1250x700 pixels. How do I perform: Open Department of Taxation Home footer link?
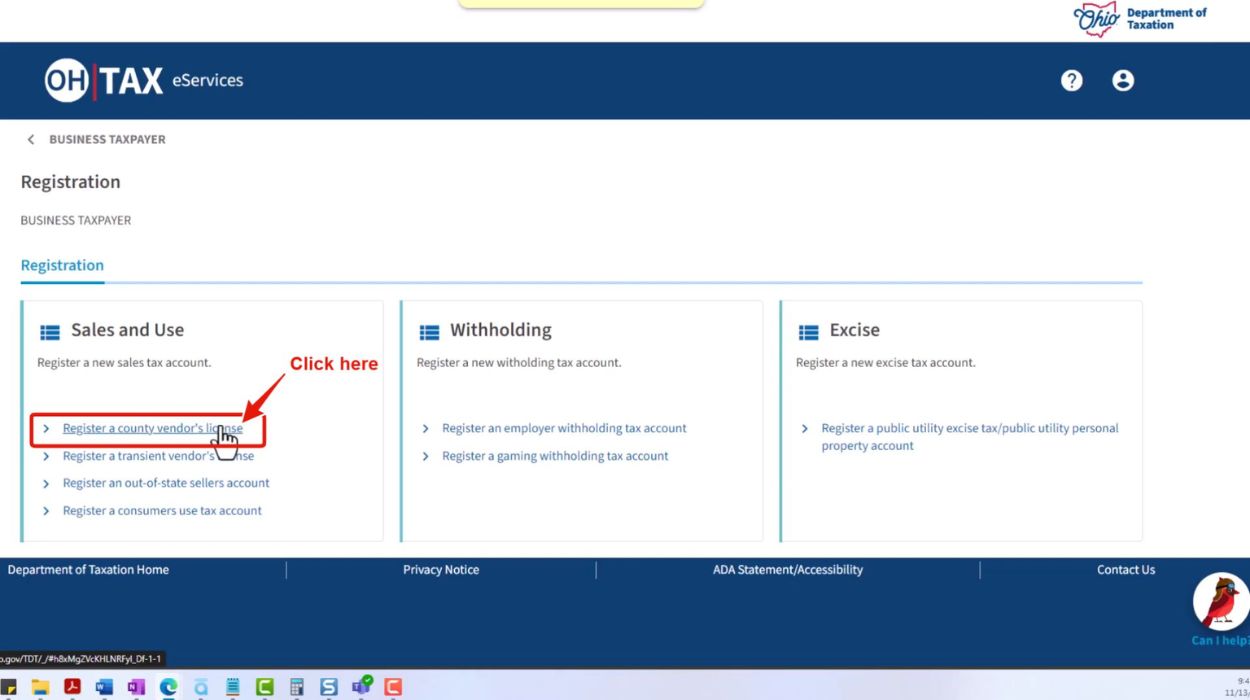[x=88, y=570]
